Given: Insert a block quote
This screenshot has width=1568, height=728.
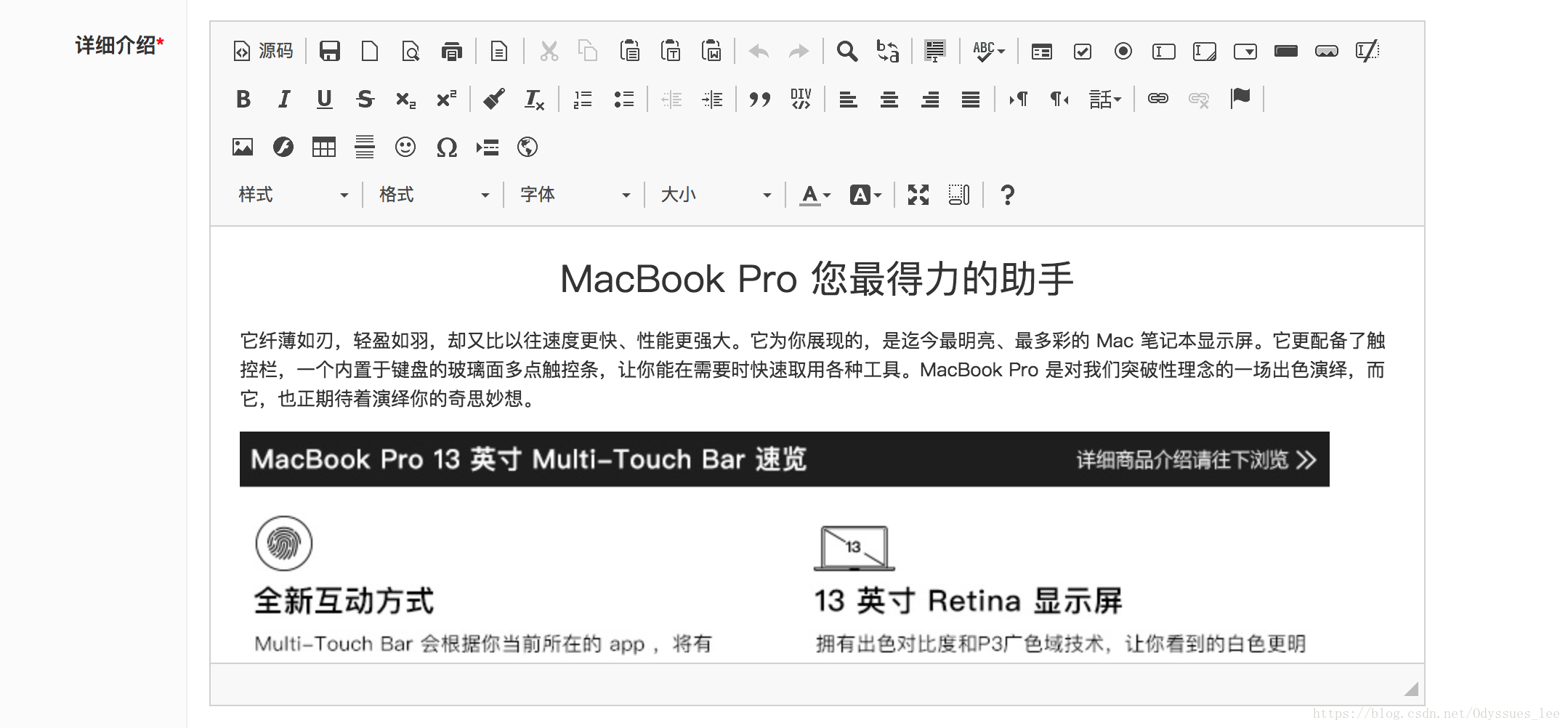Looking at the screenshot, I should (x=760, y=99).
